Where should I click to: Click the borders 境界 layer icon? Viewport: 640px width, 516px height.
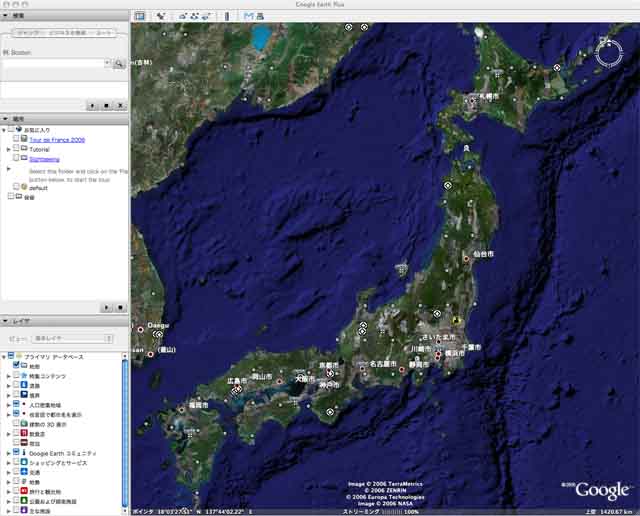tap(24, 394)
